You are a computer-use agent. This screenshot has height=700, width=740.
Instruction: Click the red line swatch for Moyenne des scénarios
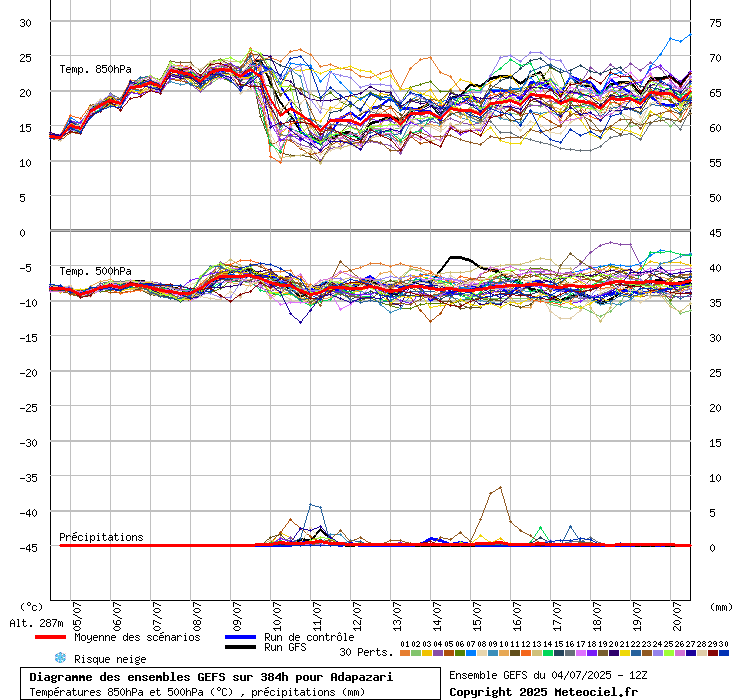click(x=50, y=637)
